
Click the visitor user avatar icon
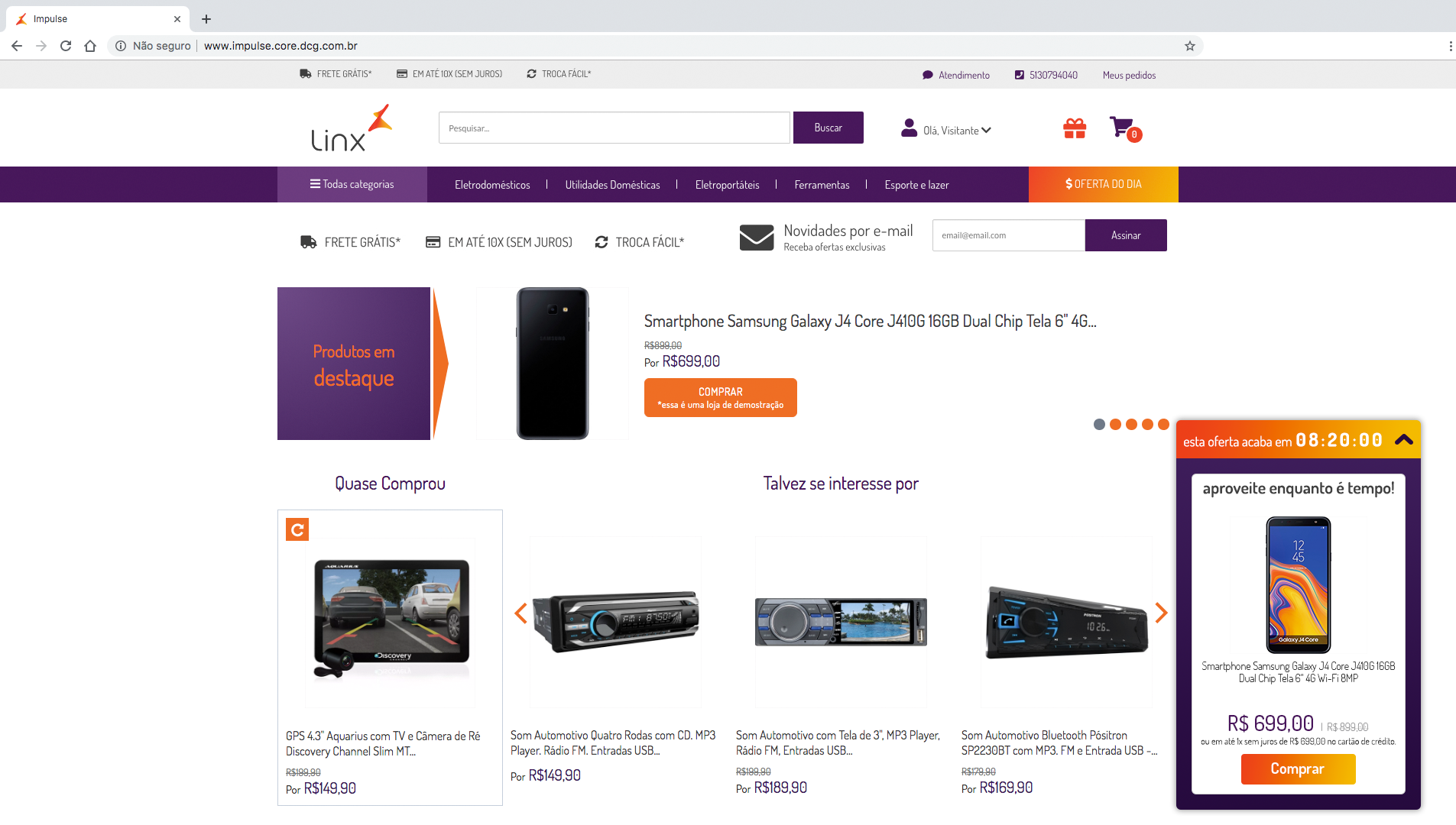click(909, 128)
